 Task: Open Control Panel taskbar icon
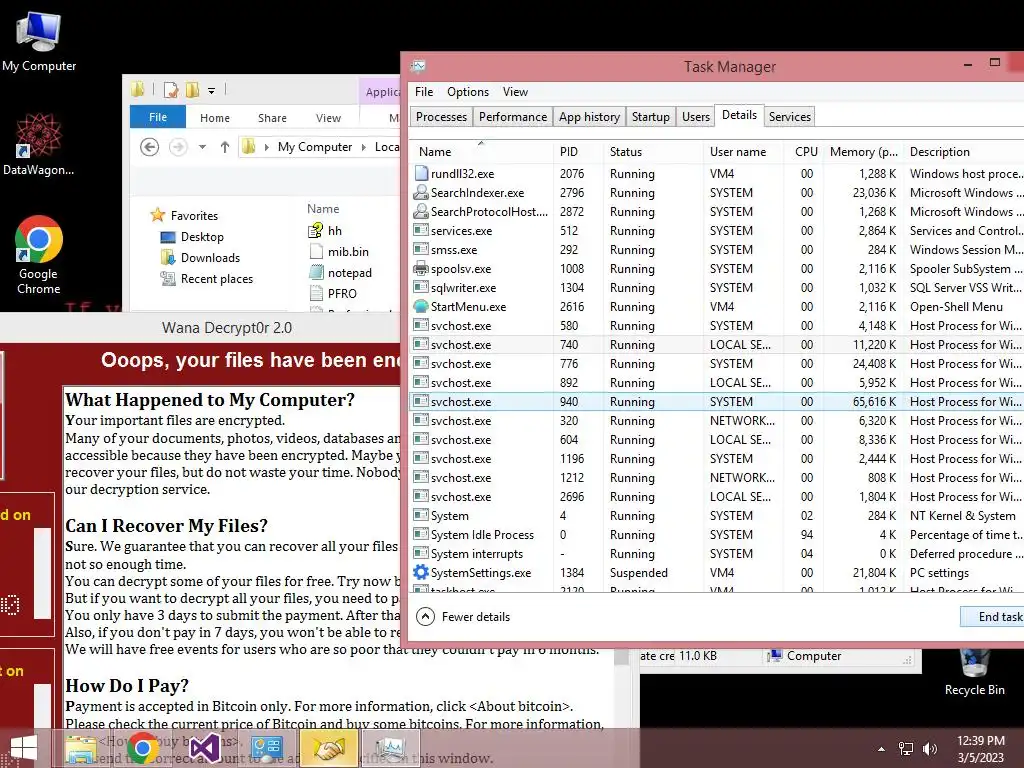click(x=266, y=748)
